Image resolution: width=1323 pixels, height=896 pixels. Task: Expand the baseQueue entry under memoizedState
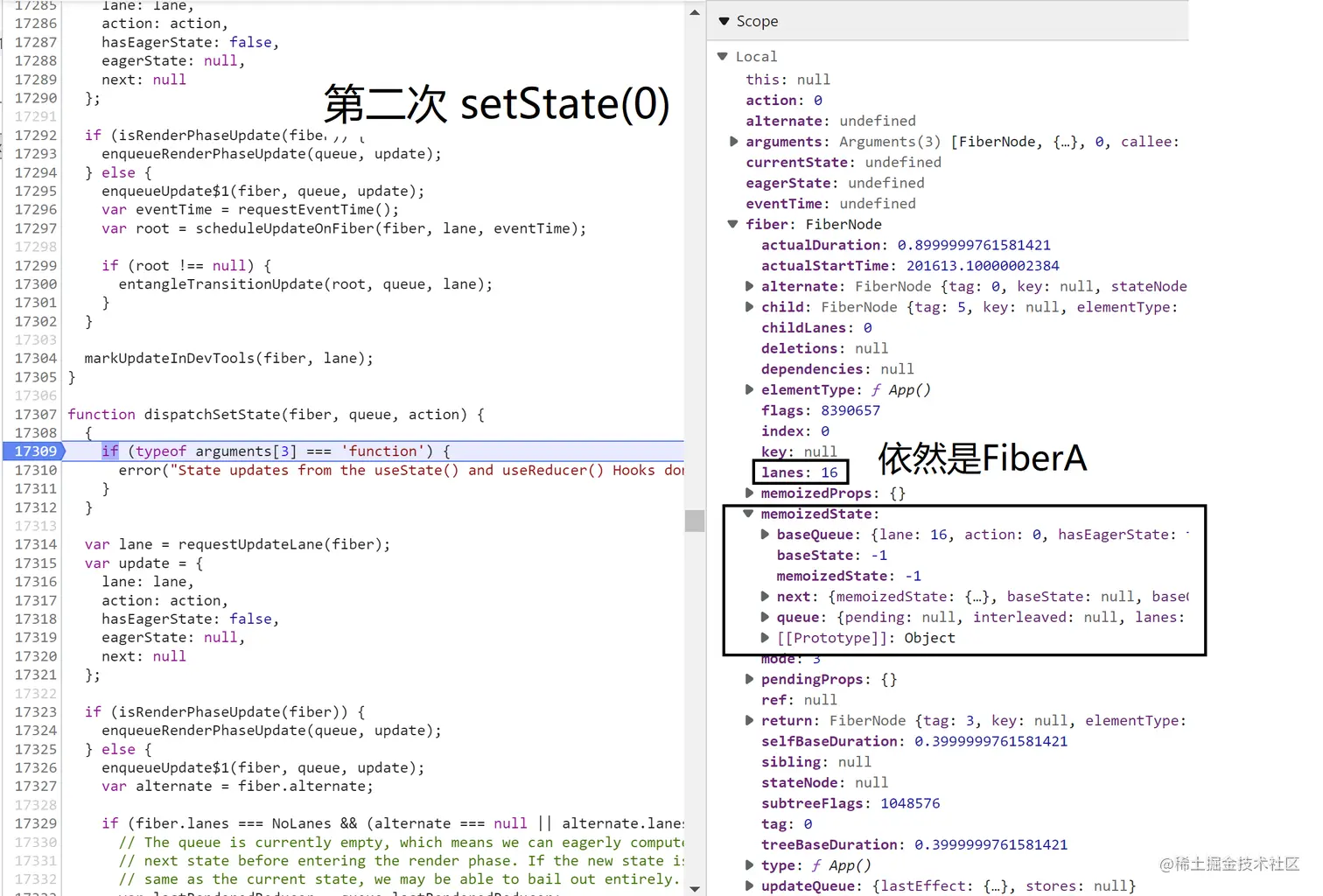coord(765,534)
